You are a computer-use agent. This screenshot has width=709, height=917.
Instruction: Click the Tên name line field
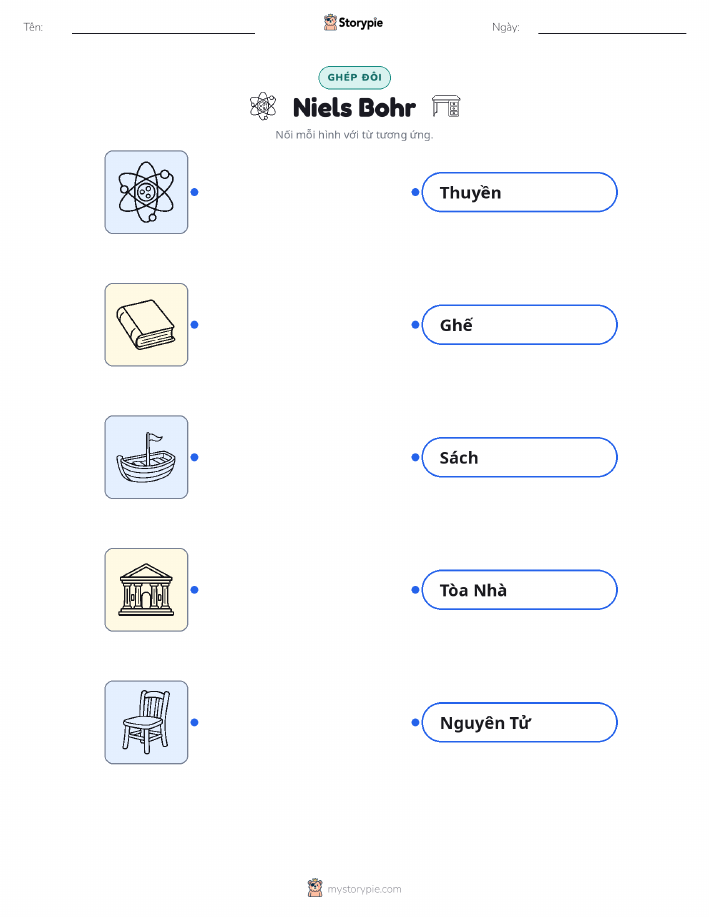pos(163,27)
